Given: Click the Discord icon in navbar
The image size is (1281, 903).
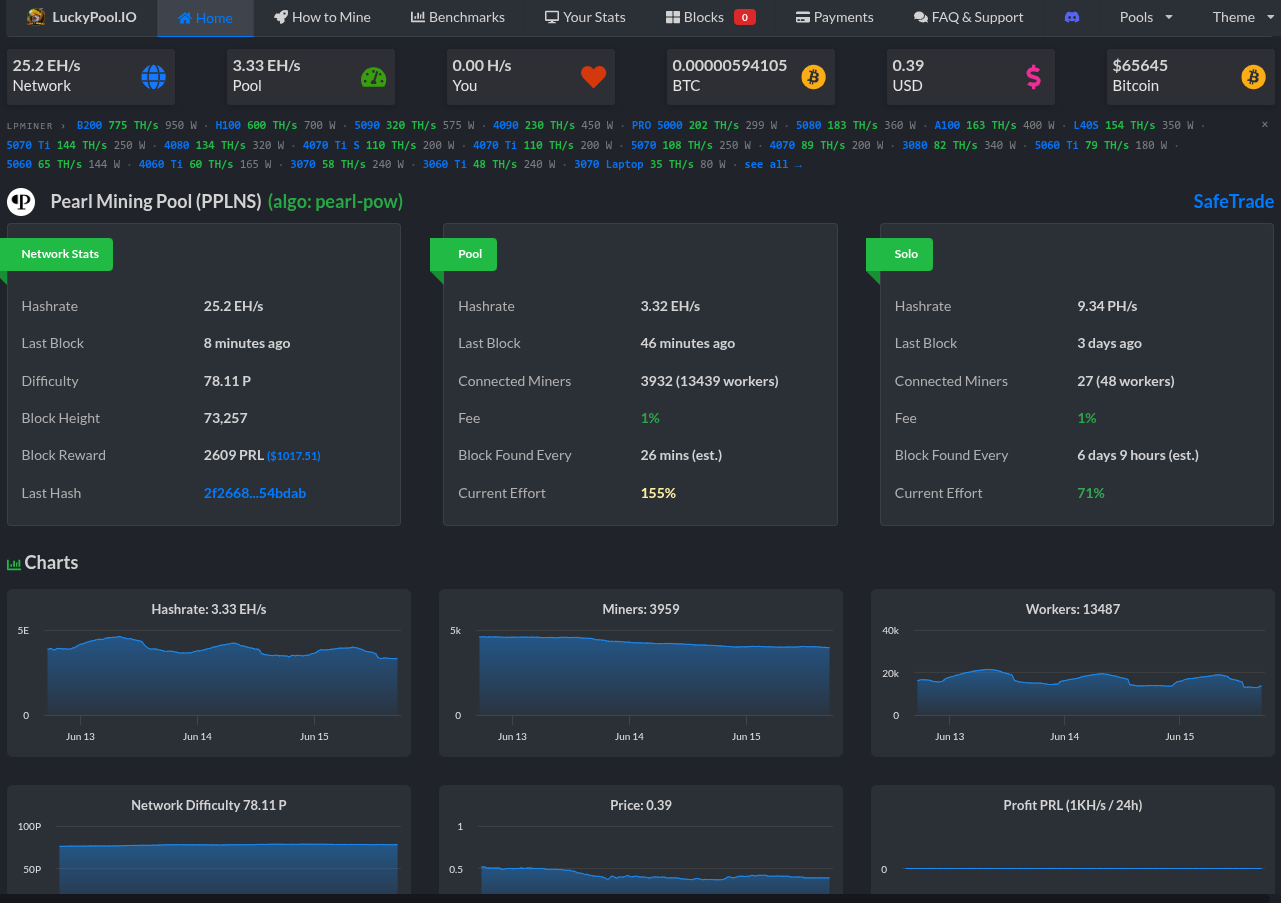Looking at the screenshot, I should pyautogui.click(x=1072, y=17).
